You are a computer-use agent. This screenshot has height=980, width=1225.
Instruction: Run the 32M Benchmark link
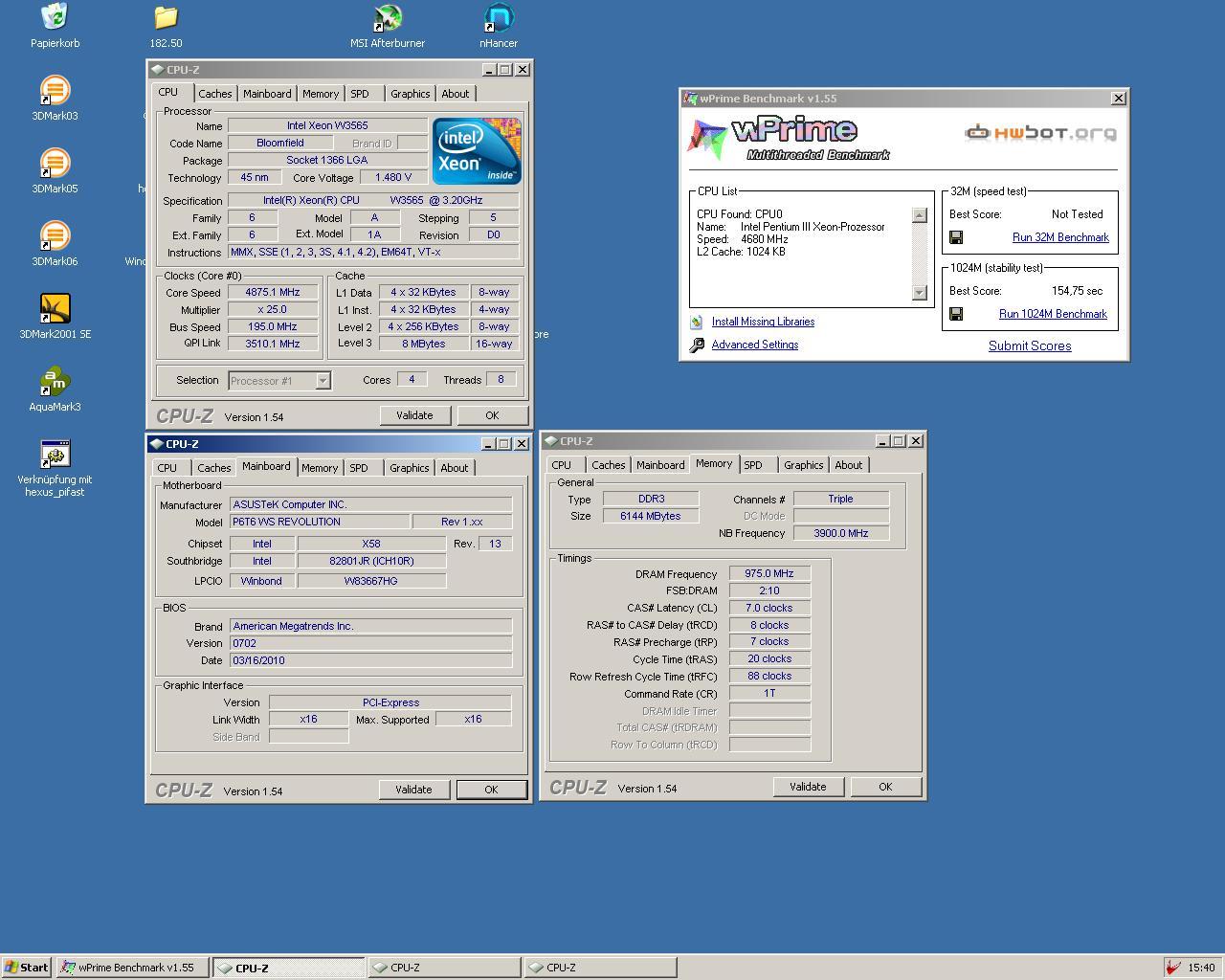coord(1060,237)
